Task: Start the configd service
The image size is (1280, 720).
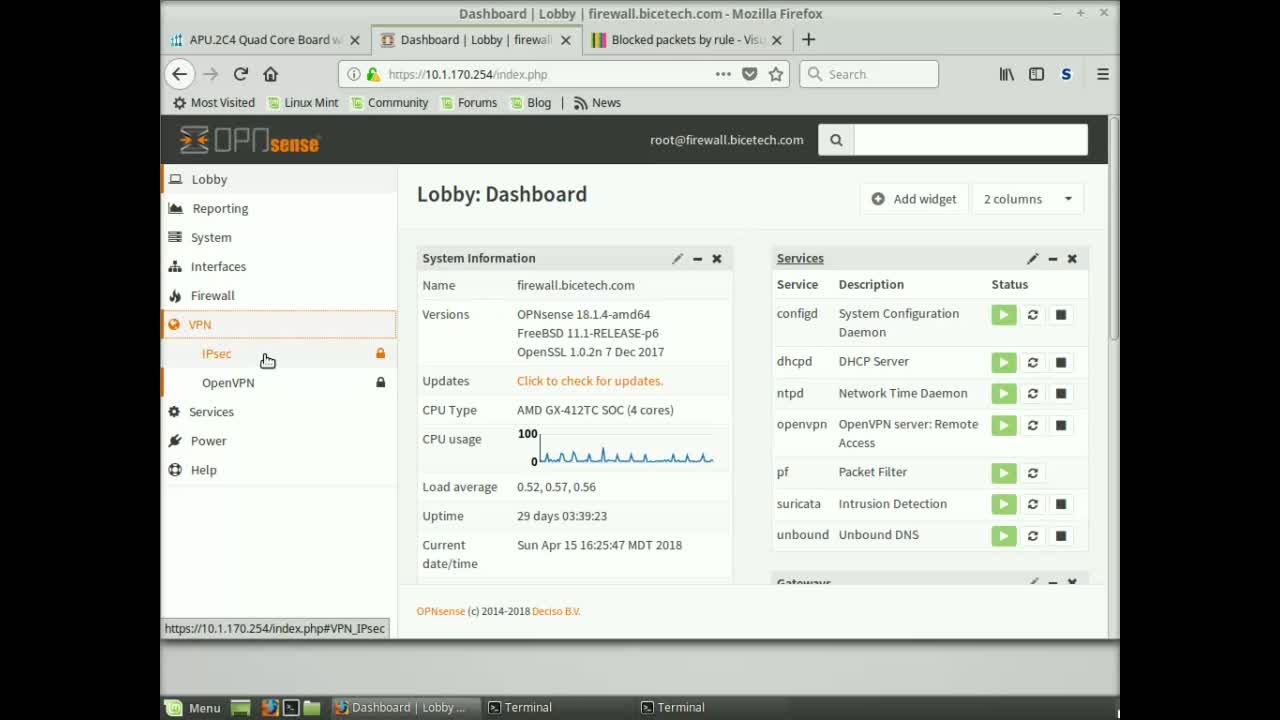Action: point(1003,315)
